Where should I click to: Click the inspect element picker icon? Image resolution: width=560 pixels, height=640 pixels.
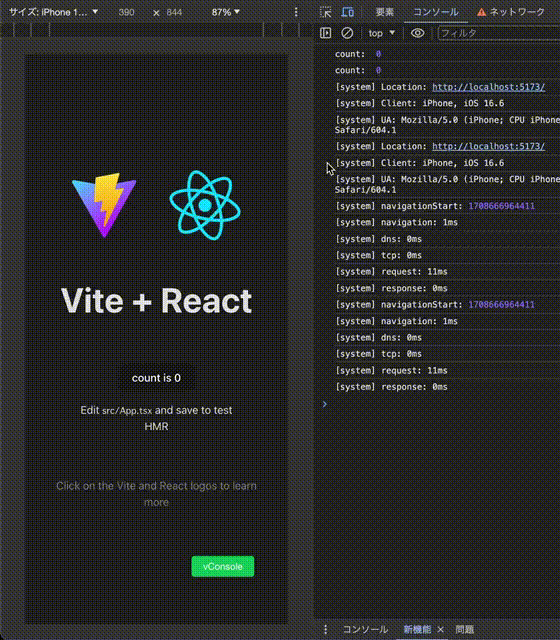pyautogui.click(x=326, y=12)
